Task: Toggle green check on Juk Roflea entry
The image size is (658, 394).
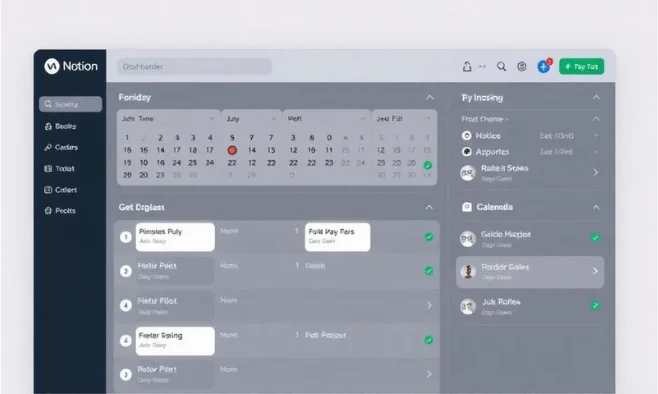Action: pos(595,305)
